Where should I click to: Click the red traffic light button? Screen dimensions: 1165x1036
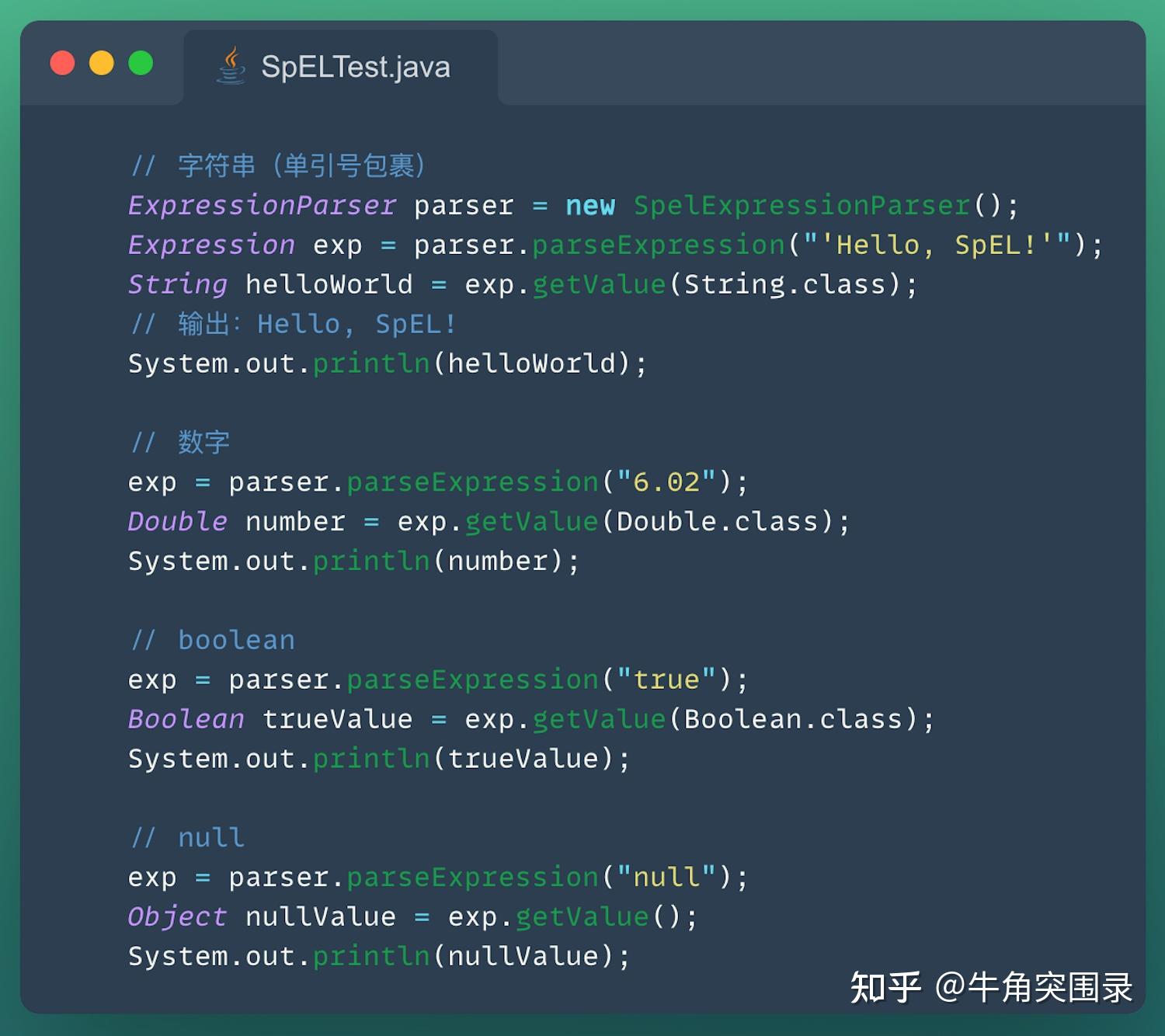[x=62, y=64]
